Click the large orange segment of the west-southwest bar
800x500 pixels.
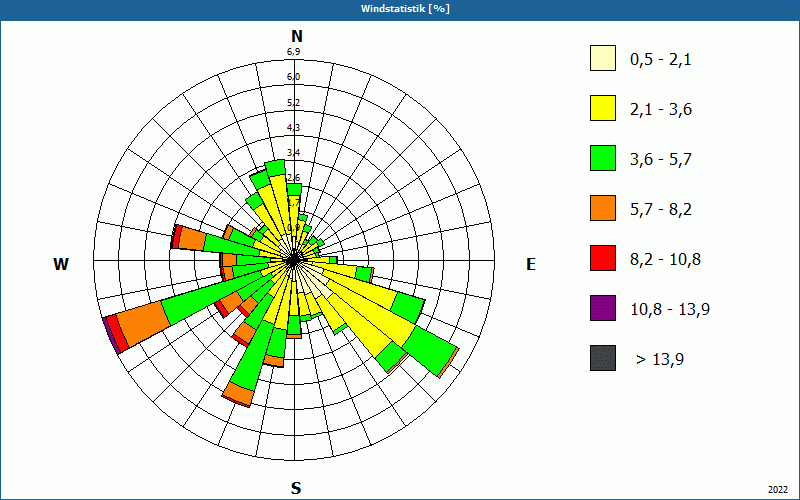pos(144,324)
